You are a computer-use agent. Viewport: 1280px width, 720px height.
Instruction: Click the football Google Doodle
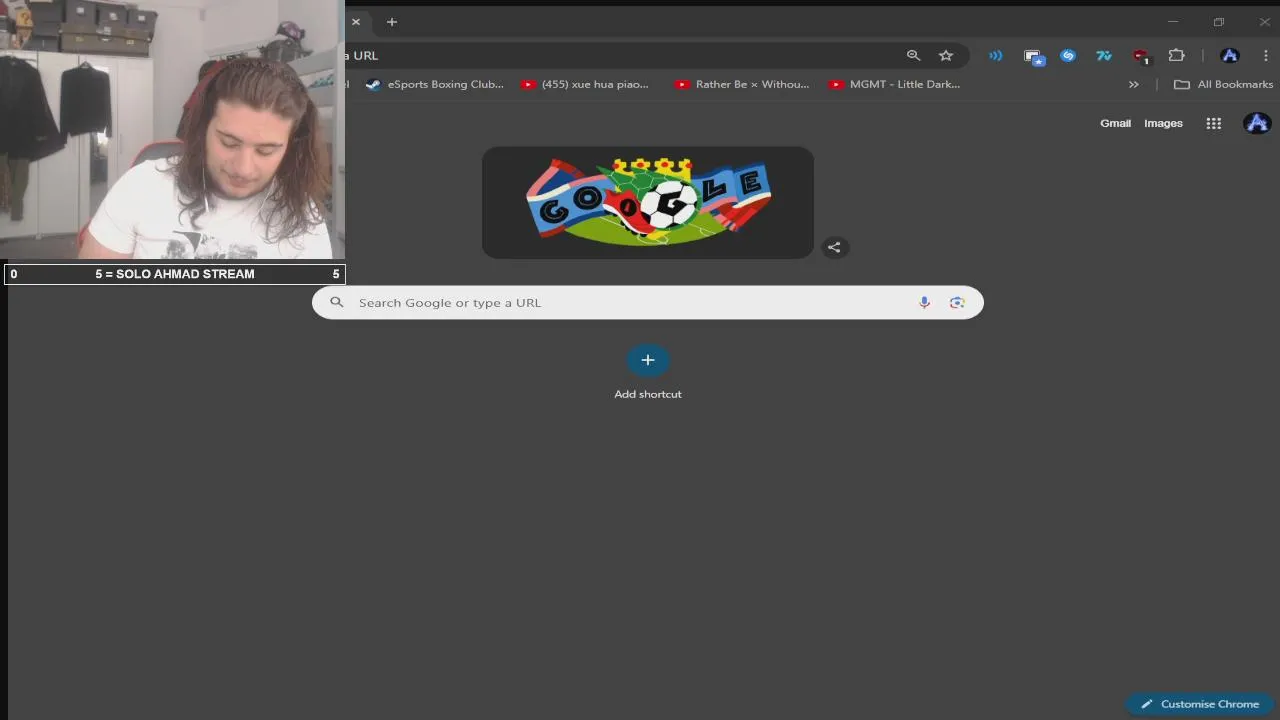pyautogui.click(x=648, y=202)
